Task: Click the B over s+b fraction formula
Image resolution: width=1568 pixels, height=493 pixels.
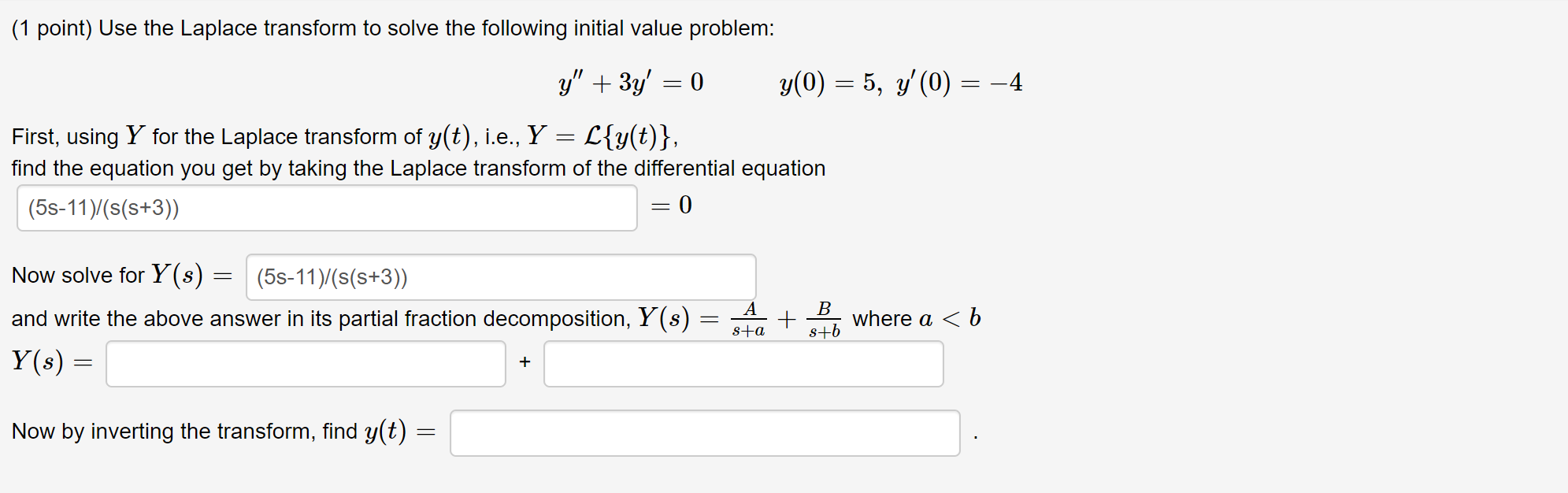Action: coord(824,319)
